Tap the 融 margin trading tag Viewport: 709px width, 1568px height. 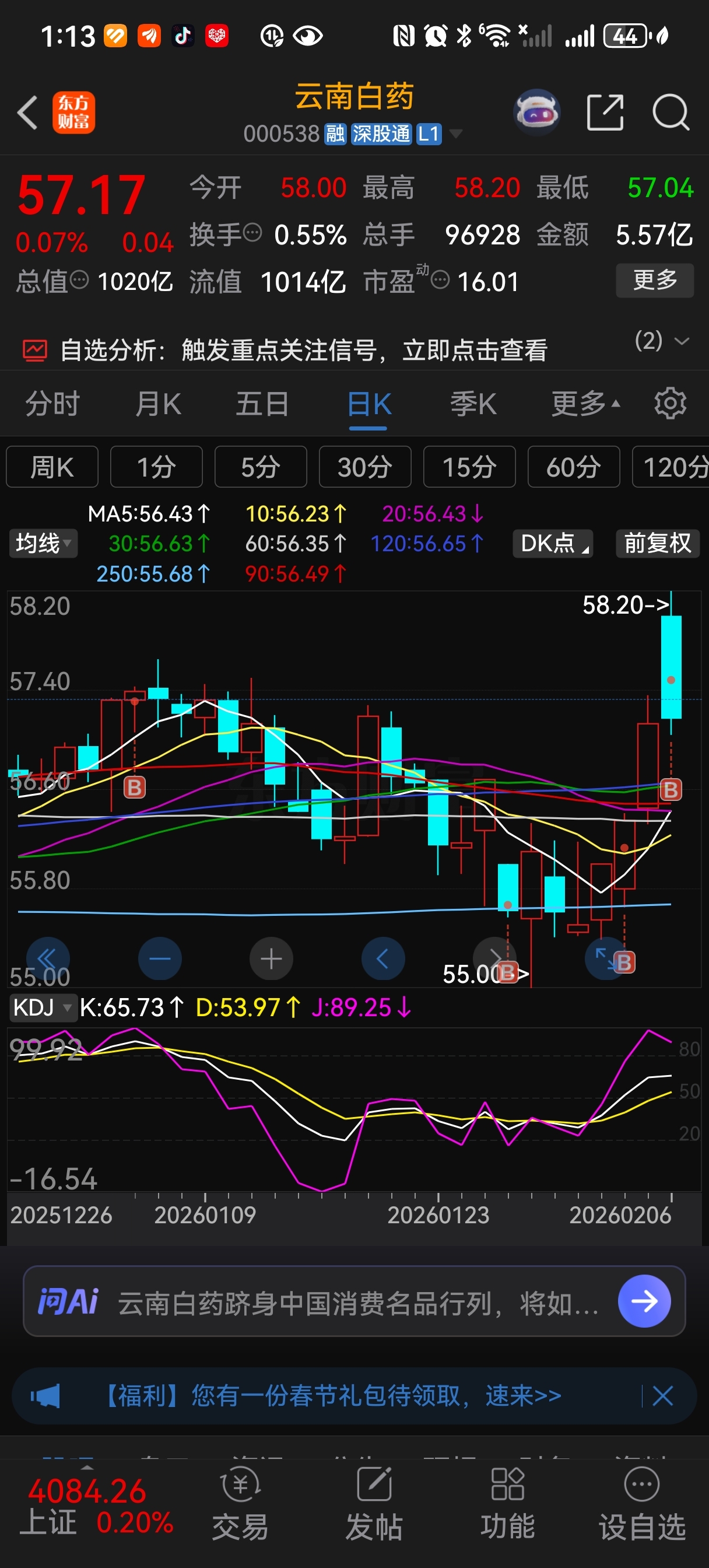pyautogui.click(x=335, y=134)
